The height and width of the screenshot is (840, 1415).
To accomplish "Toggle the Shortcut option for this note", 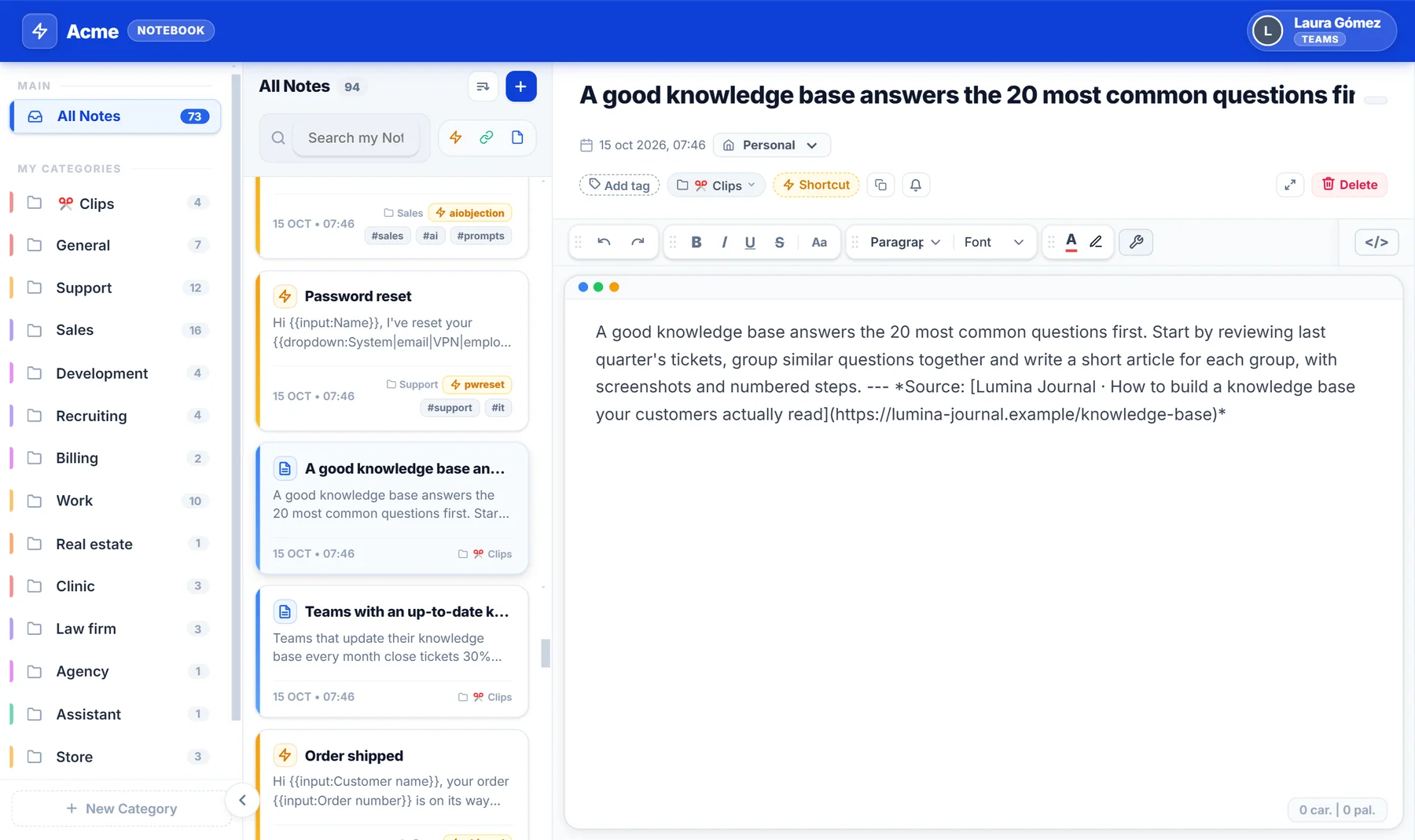I will coord(816,185).
